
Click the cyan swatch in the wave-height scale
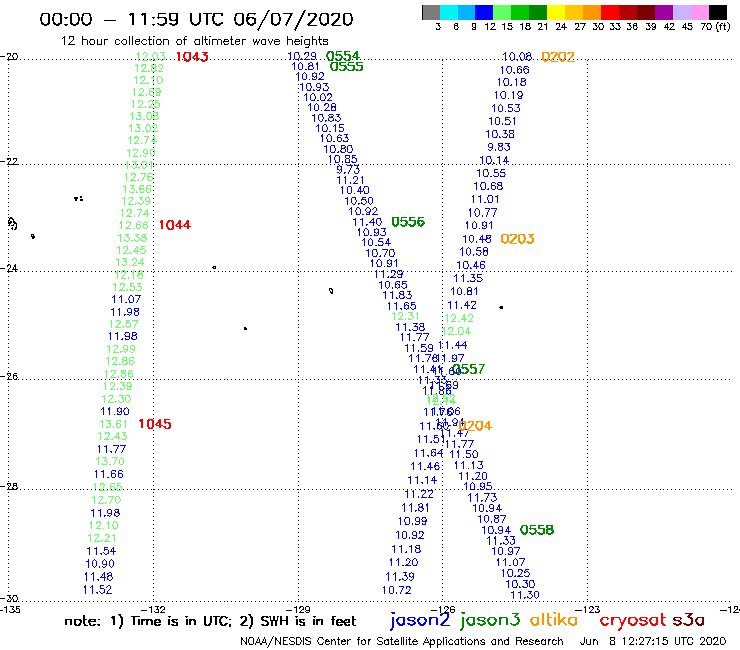click(x=449, y=12)
